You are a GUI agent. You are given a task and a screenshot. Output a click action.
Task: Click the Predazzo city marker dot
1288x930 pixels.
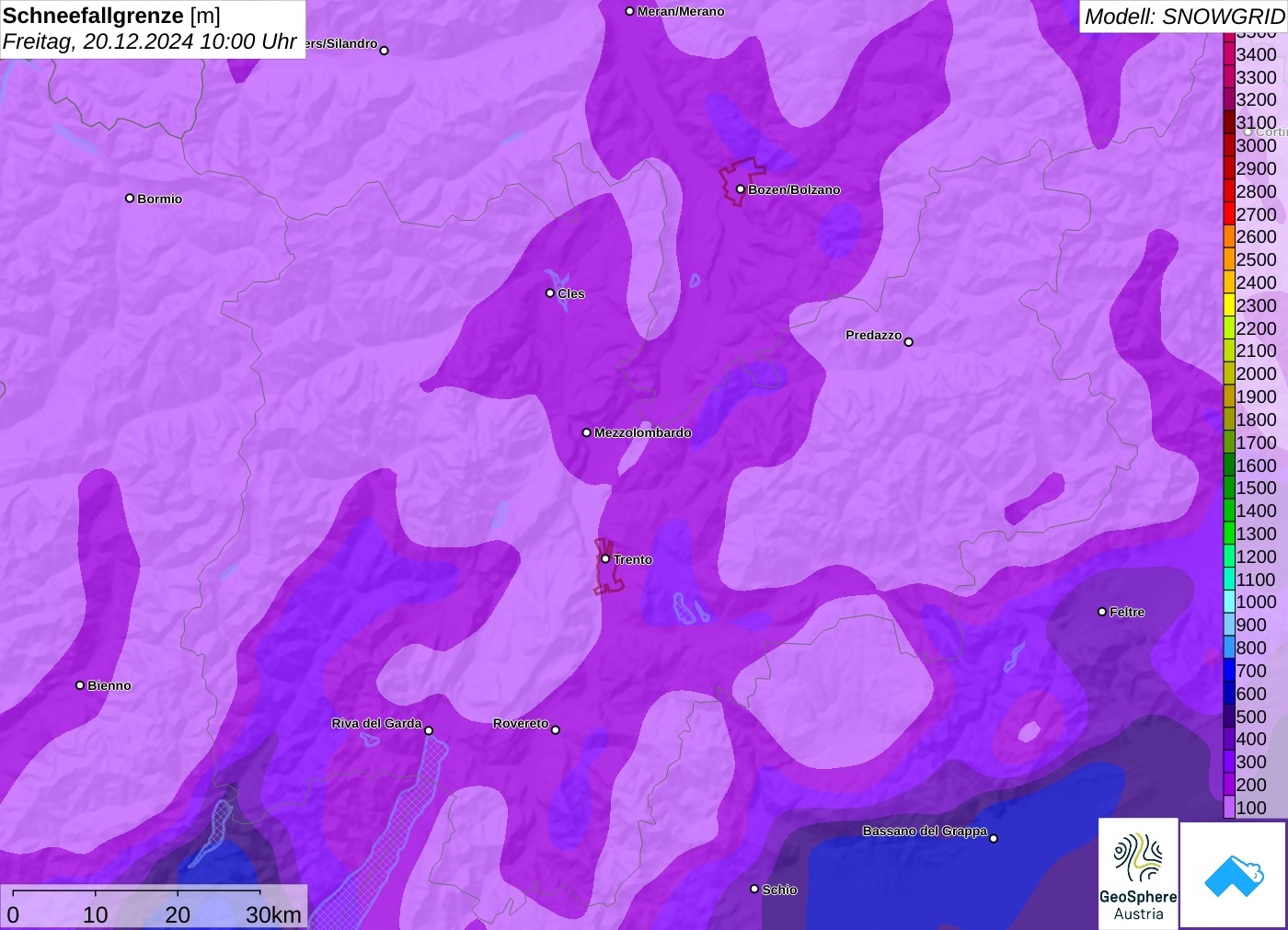coord(909,342)
